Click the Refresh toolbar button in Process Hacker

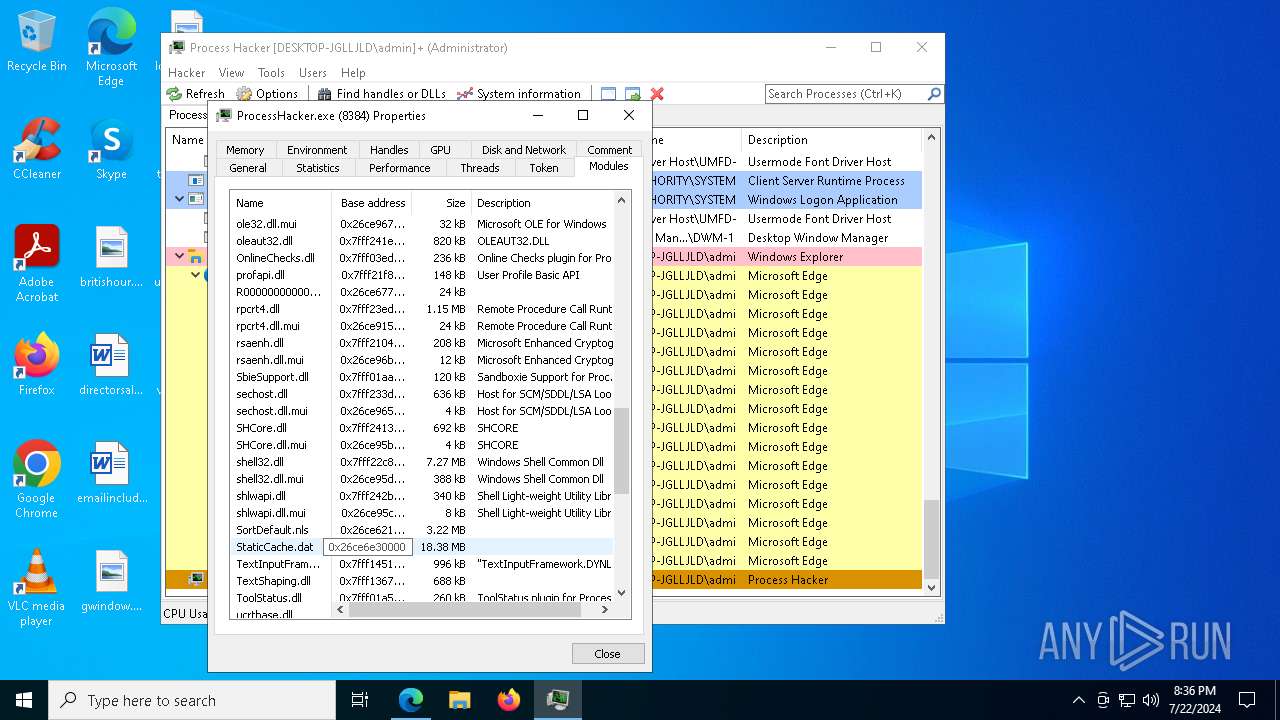tap(196, 93)
